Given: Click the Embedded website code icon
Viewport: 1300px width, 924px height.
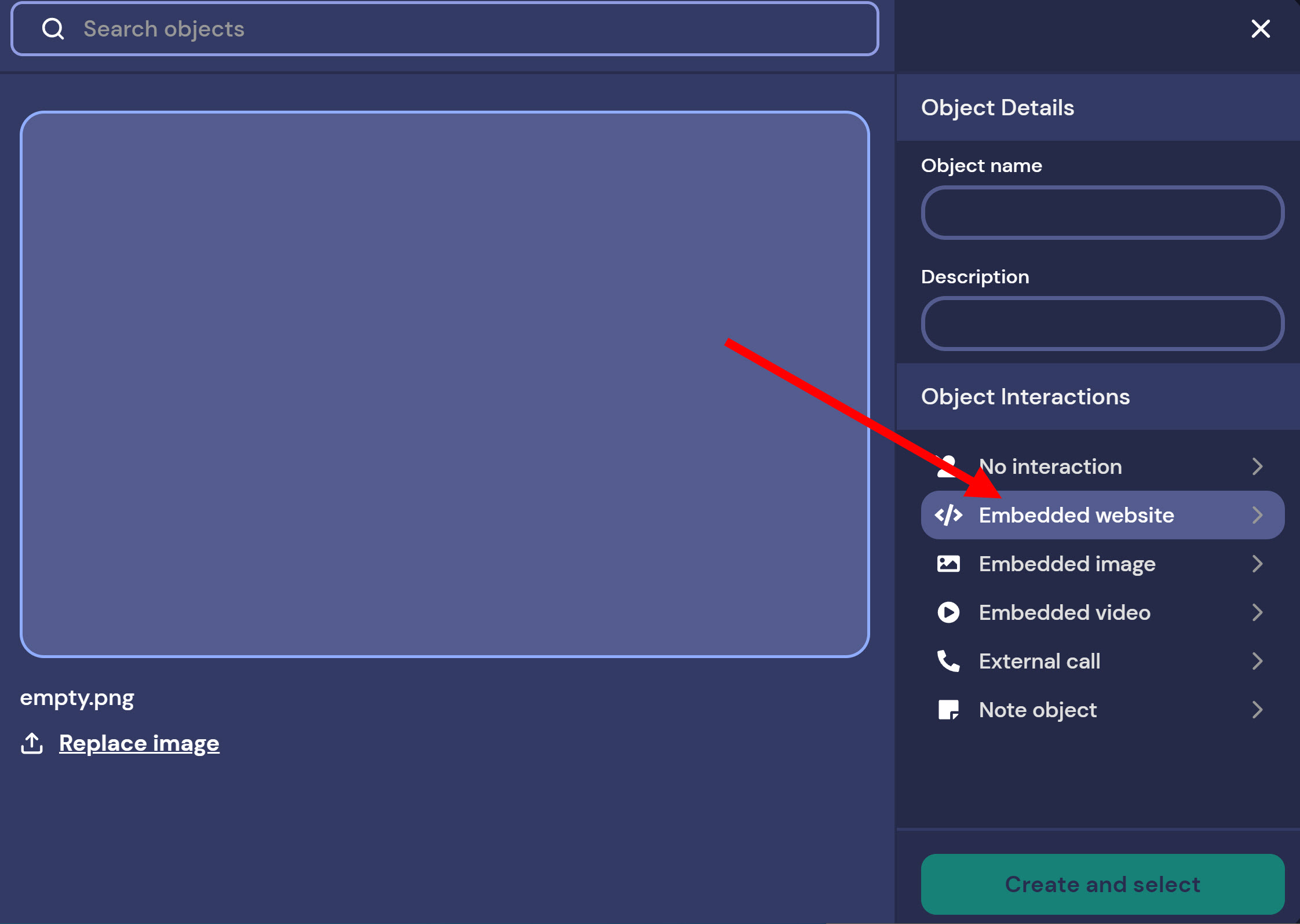Looking at the screenshot, I should point(948,515).
